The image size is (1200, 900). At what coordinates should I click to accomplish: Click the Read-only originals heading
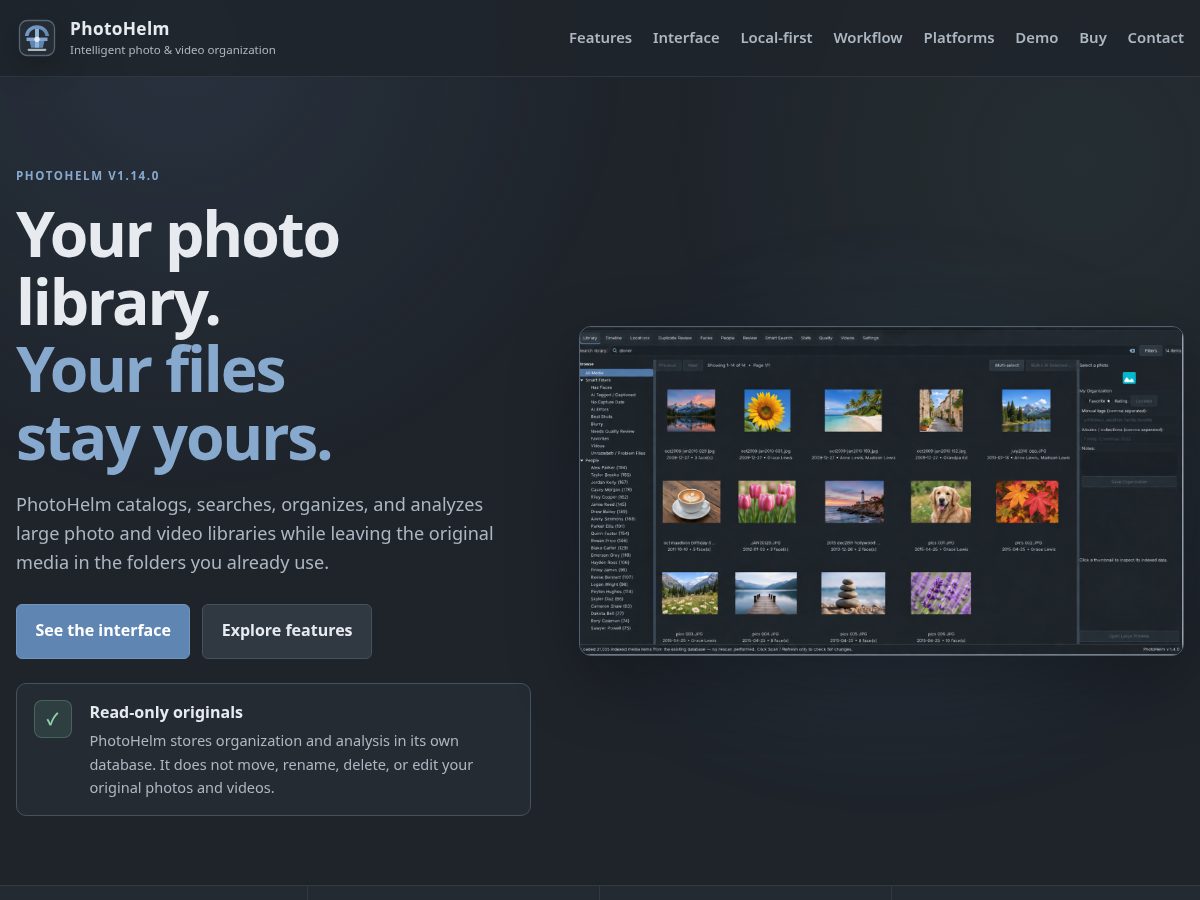pos(166,712)
